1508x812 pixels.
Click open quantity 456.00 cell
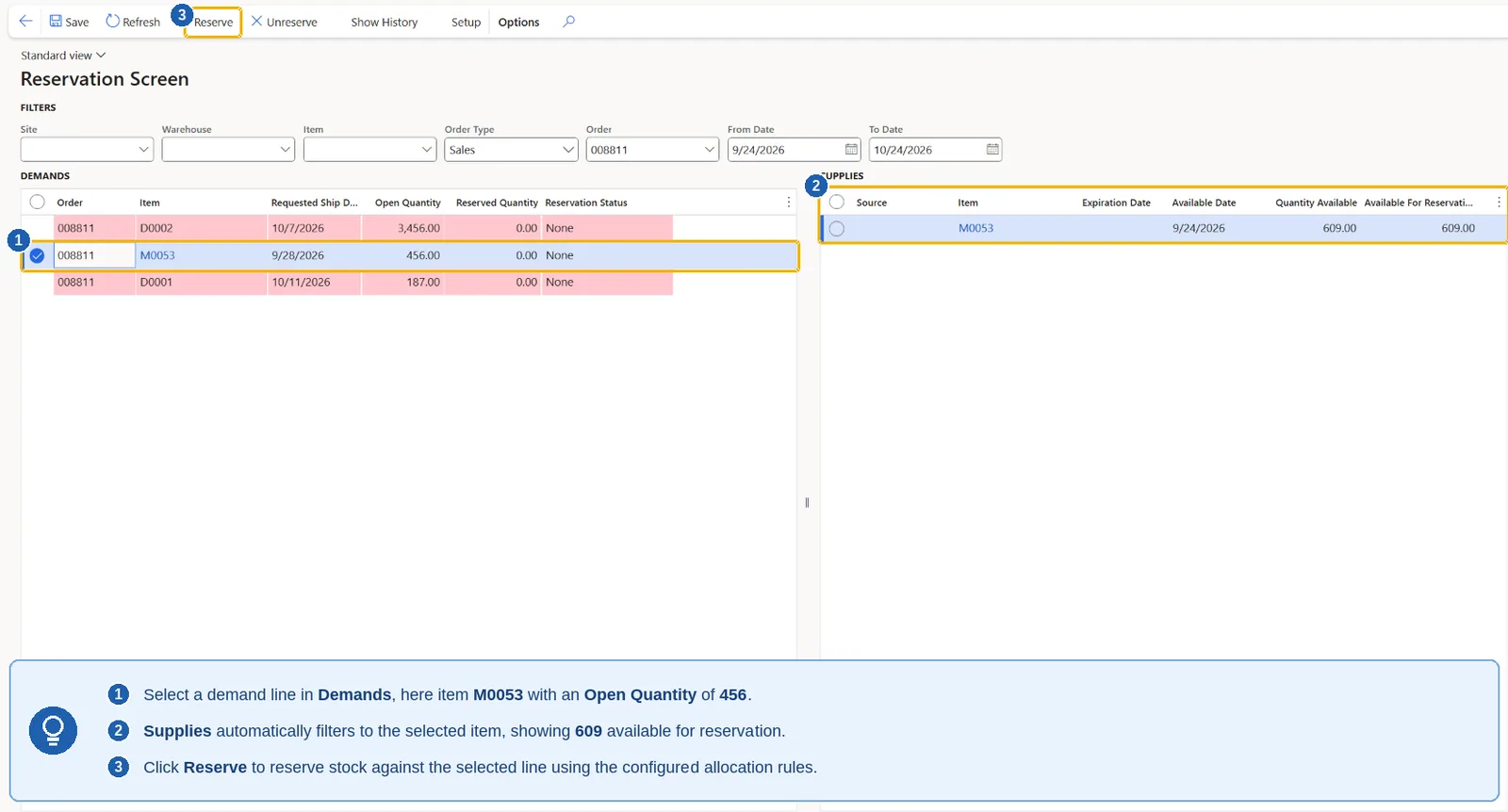(402, 255)
